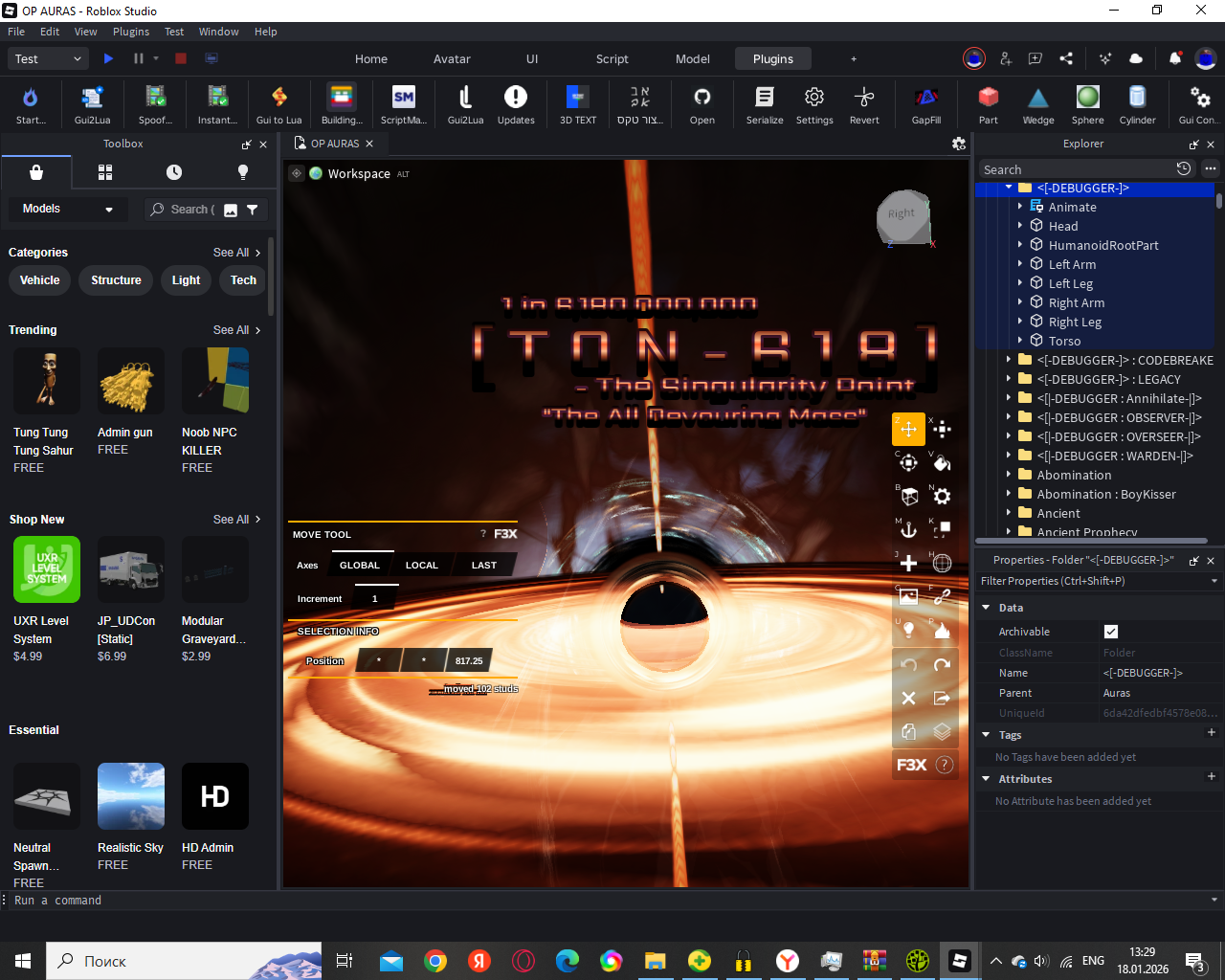This screenshot has height=980, width=1225.
Task: Collapse the <[-DEBUGGER-]> folder in Explorer
Action: (1009, 188)
